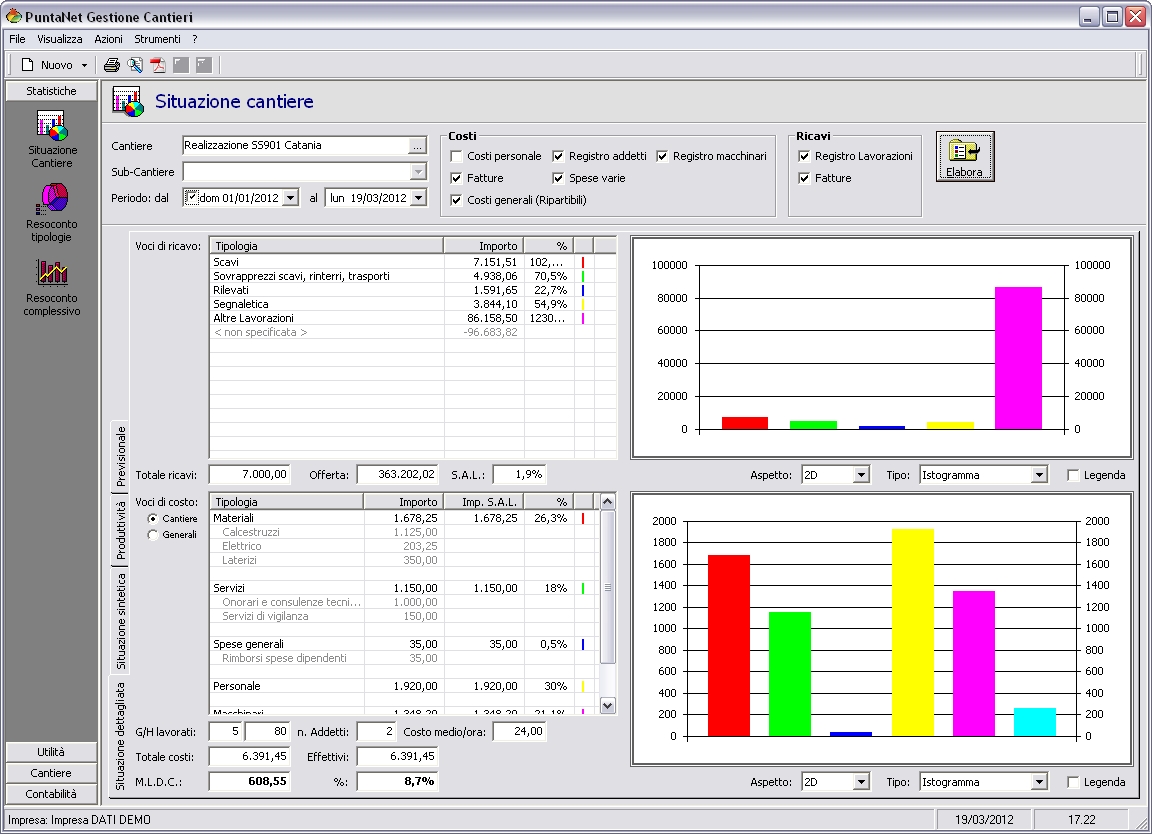
Task: Enable the Costi personale checkbox
Action: (x=457, y=156)
